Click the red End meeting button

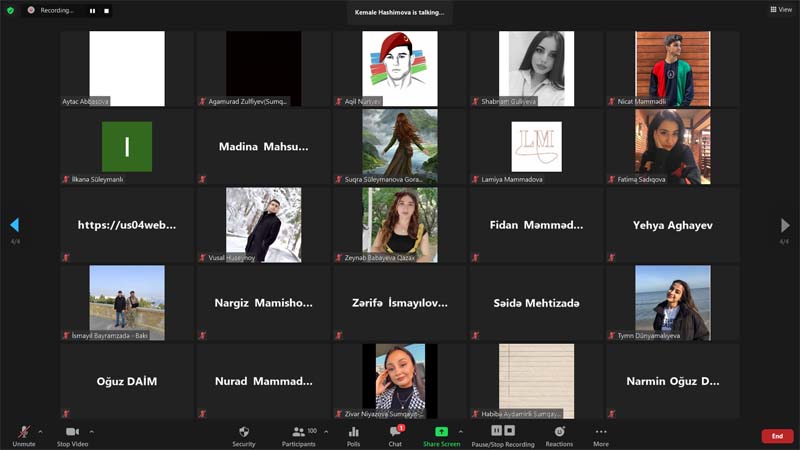pyautogui.click(x=777, y=436)
